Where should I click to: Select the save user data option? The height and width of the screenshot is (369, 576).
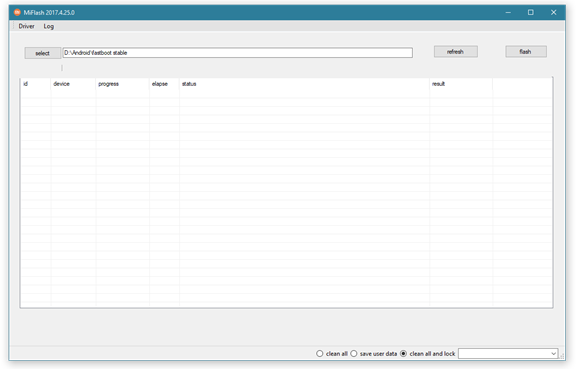click(x=374, y=354)
